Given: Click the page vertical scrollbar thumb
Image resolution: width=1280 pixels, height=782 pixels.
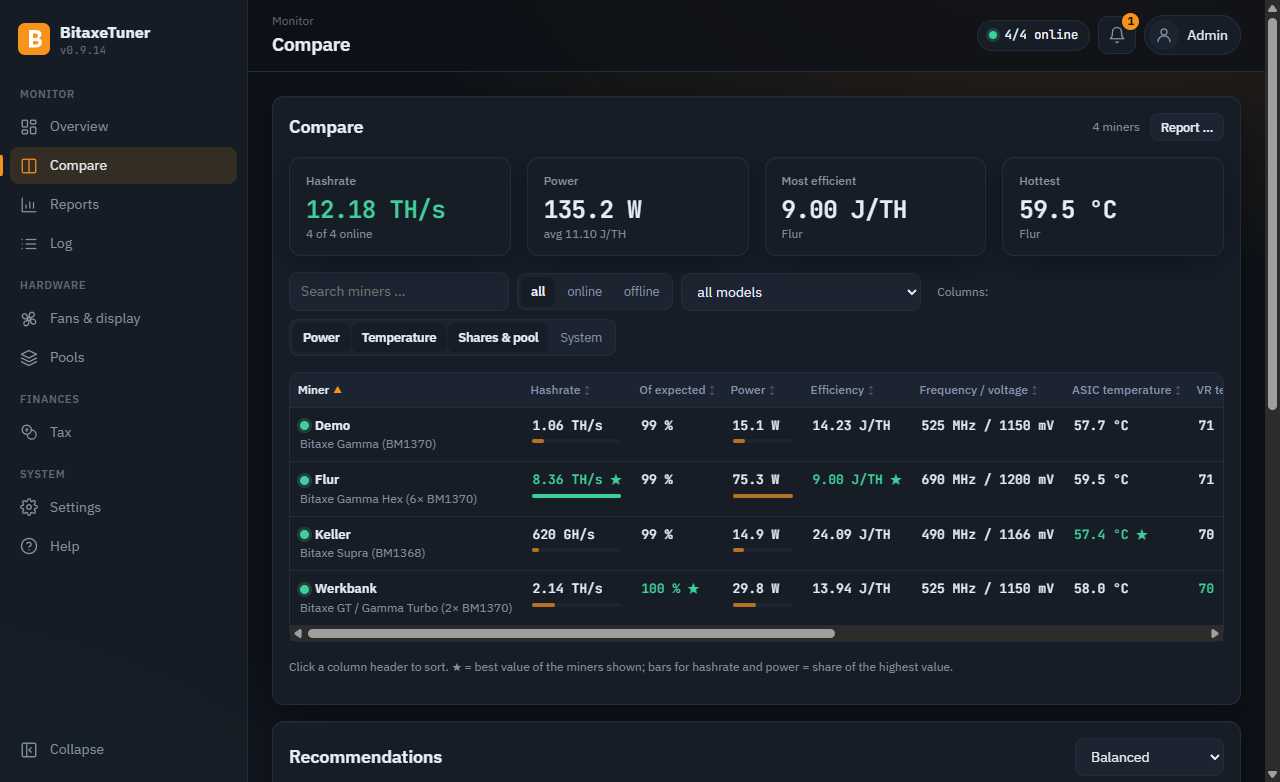Looking at the screenshot, I should (x=1272, y=214).
